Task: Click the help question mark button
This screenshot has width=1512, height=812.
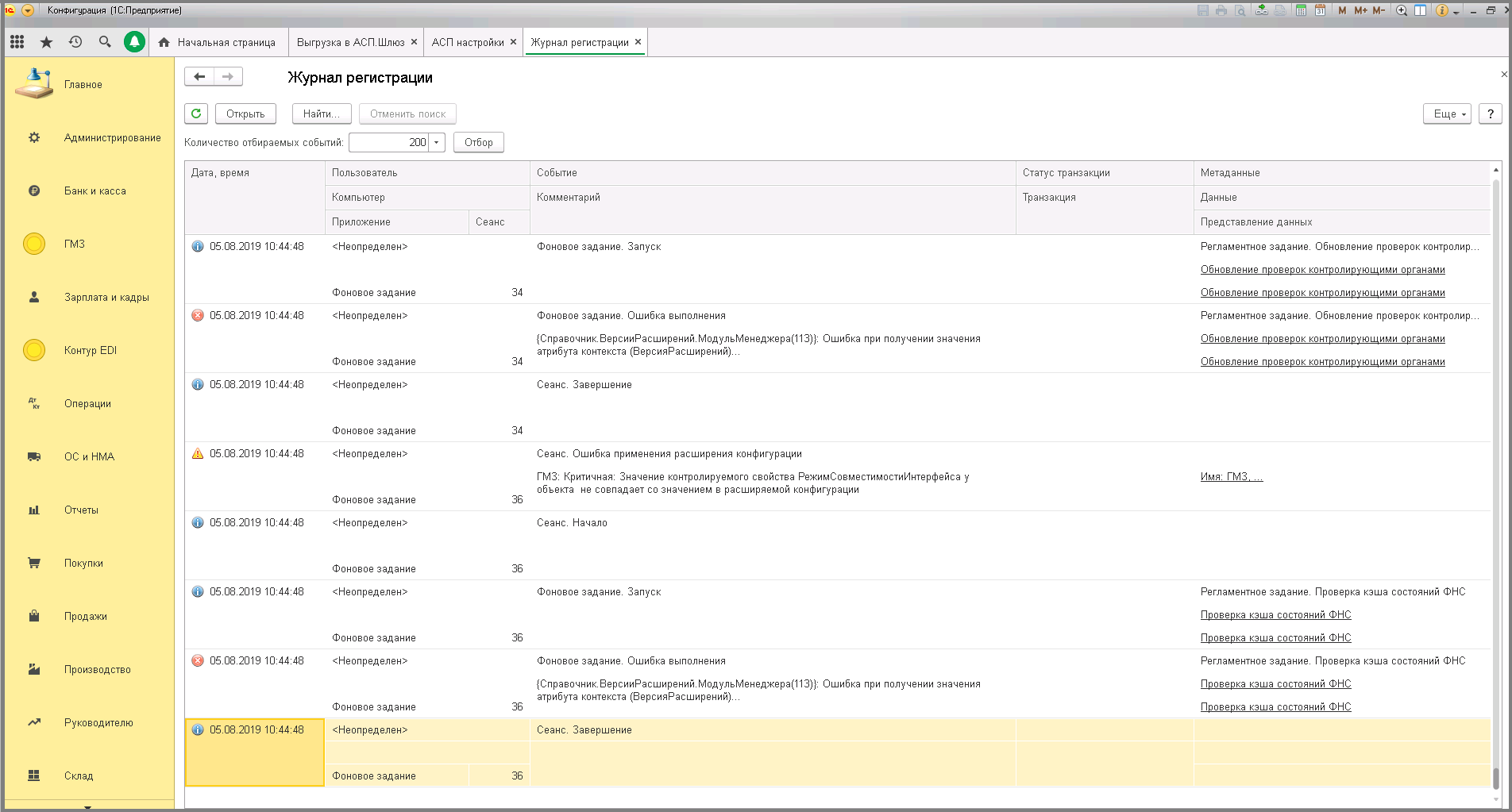Action: (1491, 114)
